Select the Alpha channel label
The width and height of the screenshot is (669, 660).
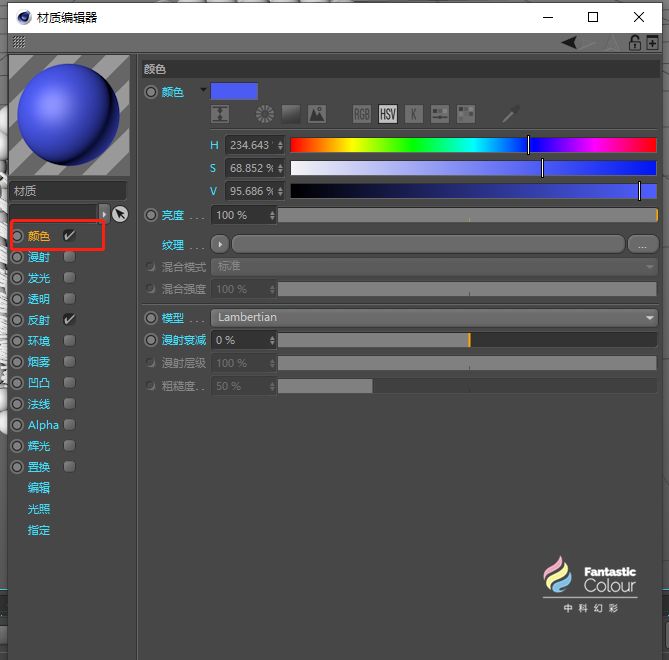43,425
